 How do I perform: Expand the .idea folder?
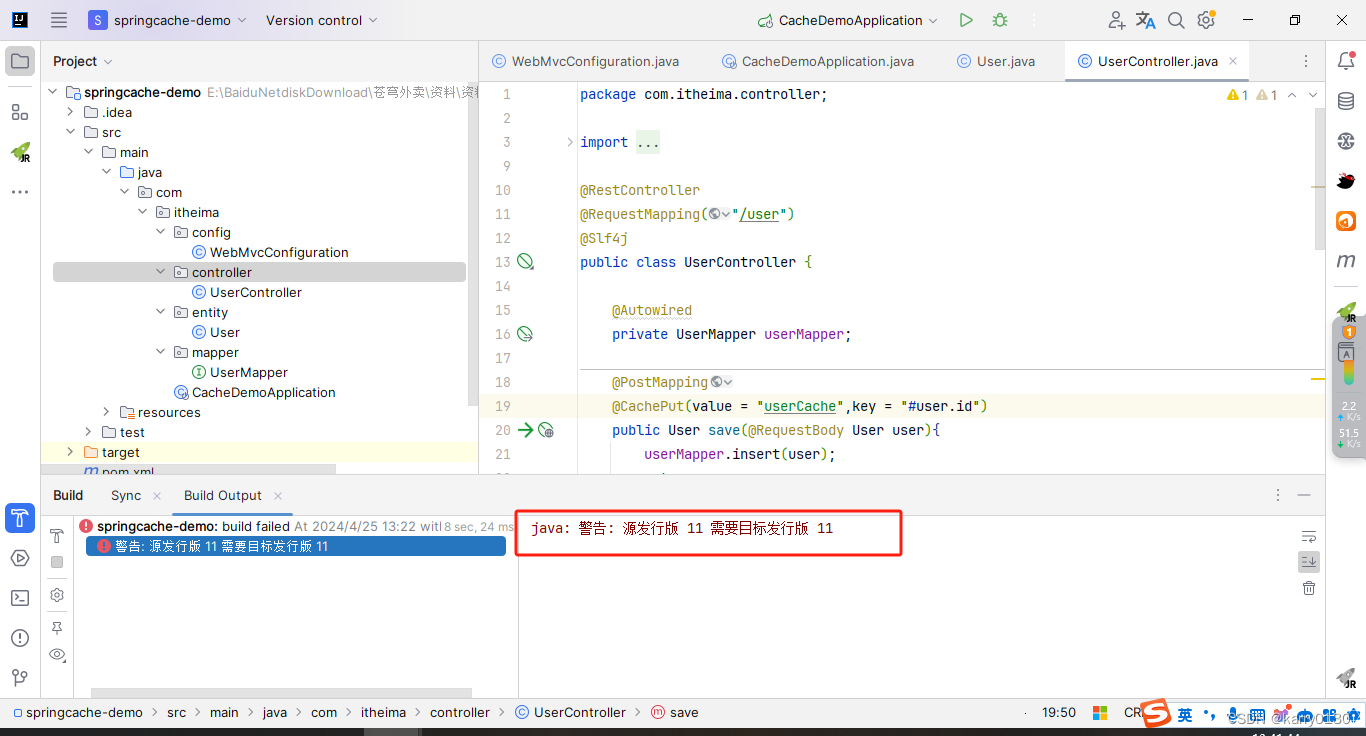coord(71,112)
